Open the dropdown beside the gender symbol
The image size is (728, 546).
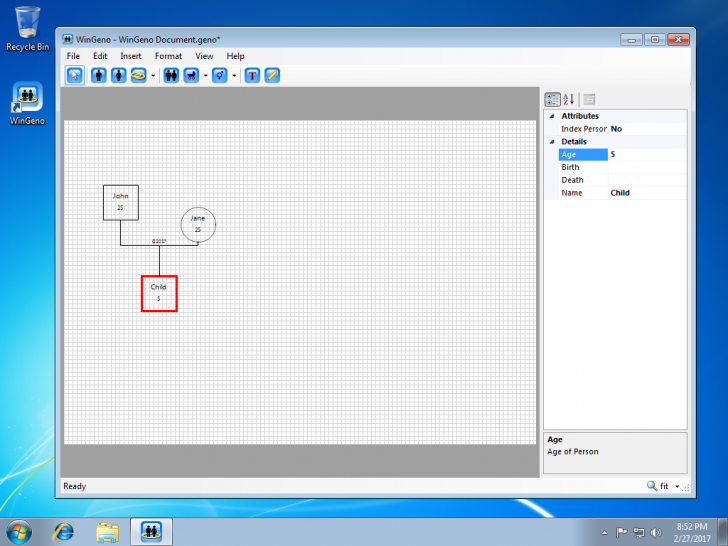click(234, 75)
